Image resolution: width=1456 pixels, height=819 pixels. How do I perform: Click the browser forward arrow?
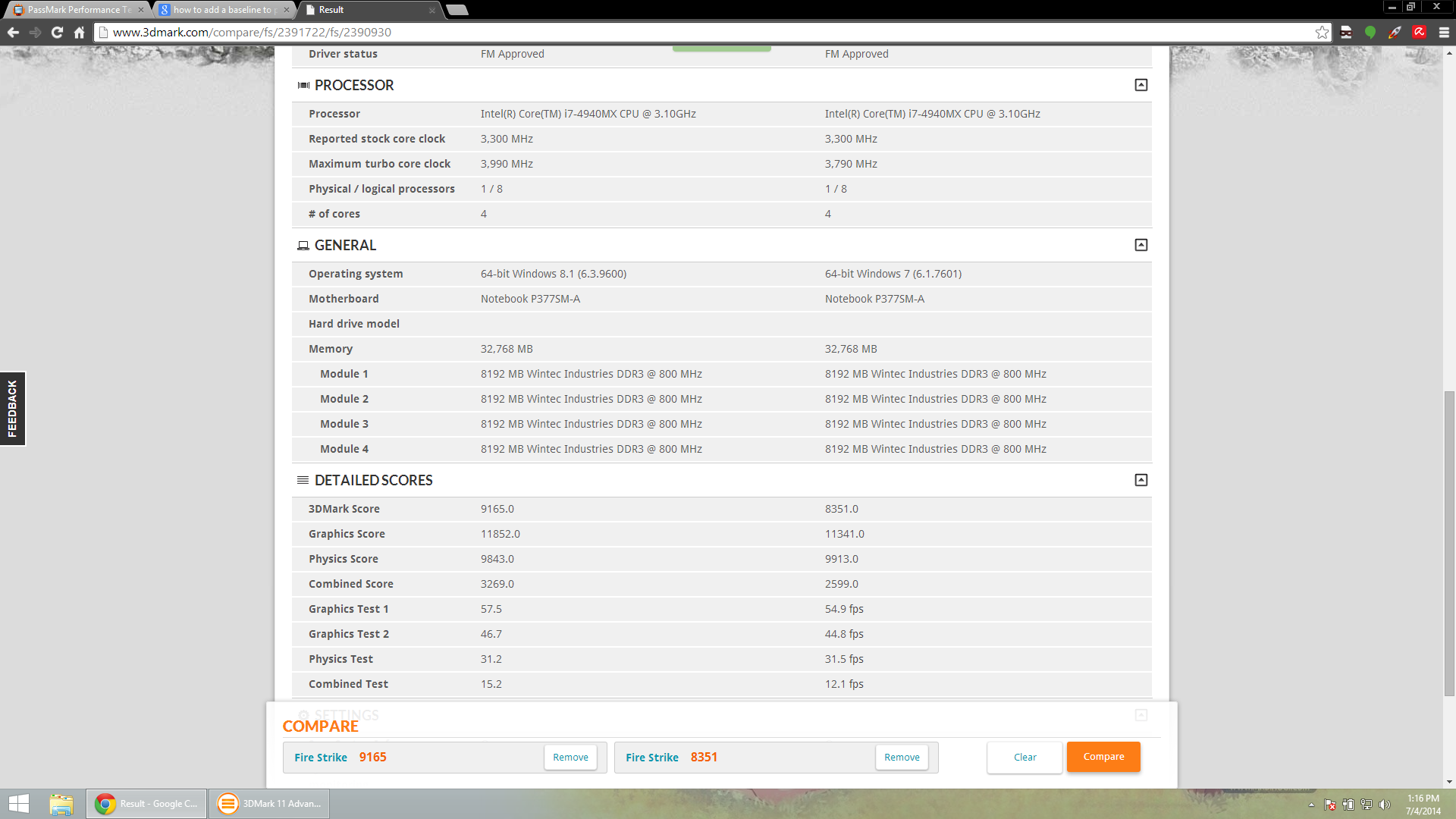(35, 33)
